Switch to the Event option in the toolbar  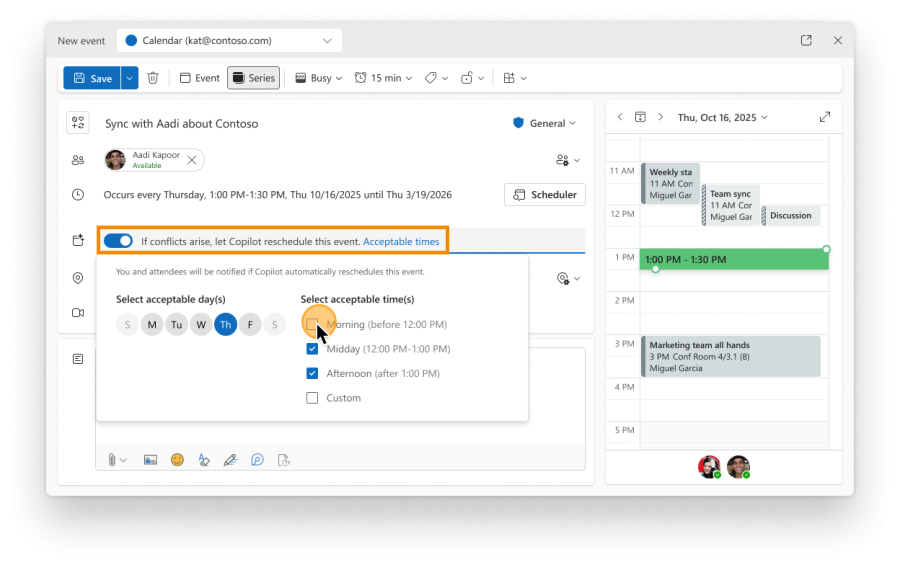coord(199,78)
